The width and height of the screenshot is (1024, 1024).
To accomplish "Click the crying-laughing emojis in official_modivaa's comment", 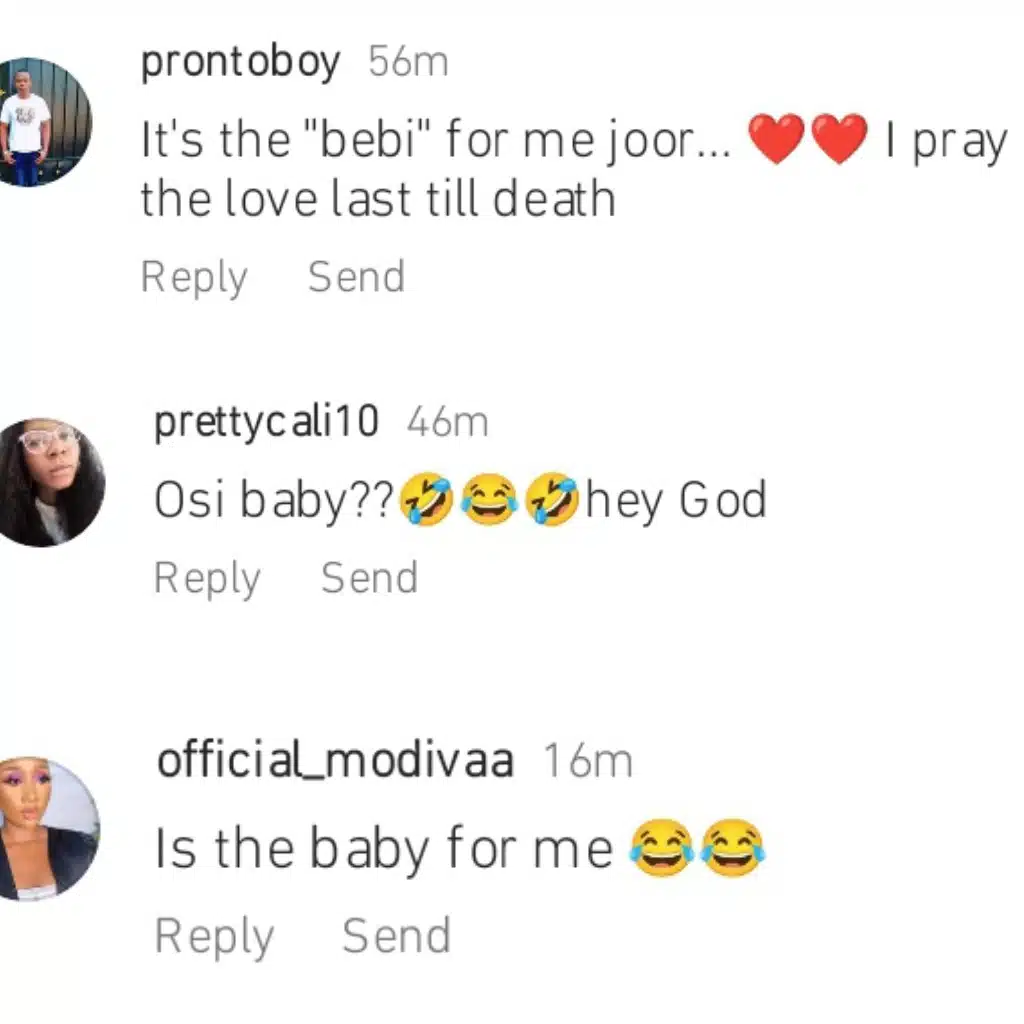I will [696, 849].
